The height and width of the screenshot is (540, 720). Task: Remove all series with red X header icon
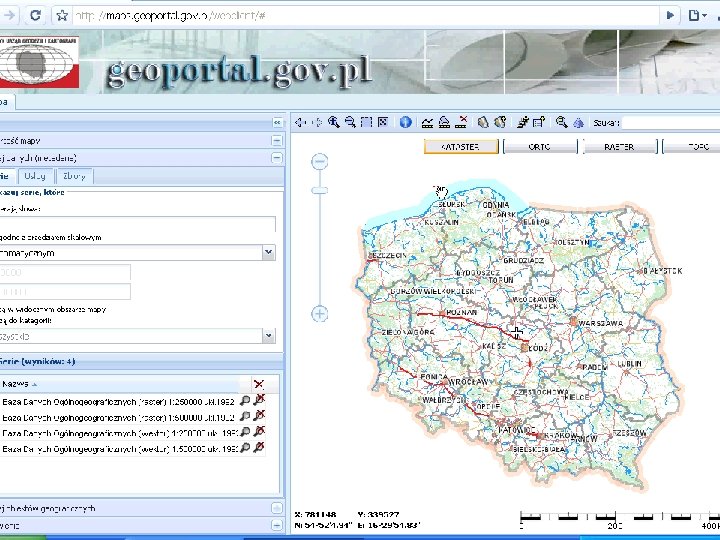click(x=259, y=384)
